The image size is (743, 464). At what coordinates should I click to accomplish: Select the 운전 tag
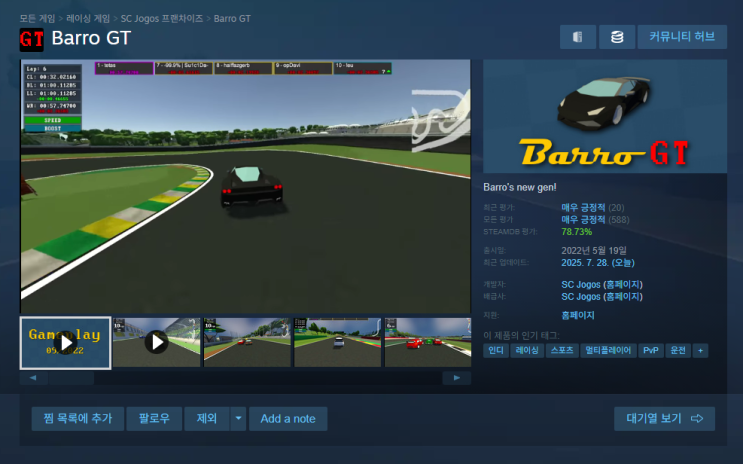point(678,350)
